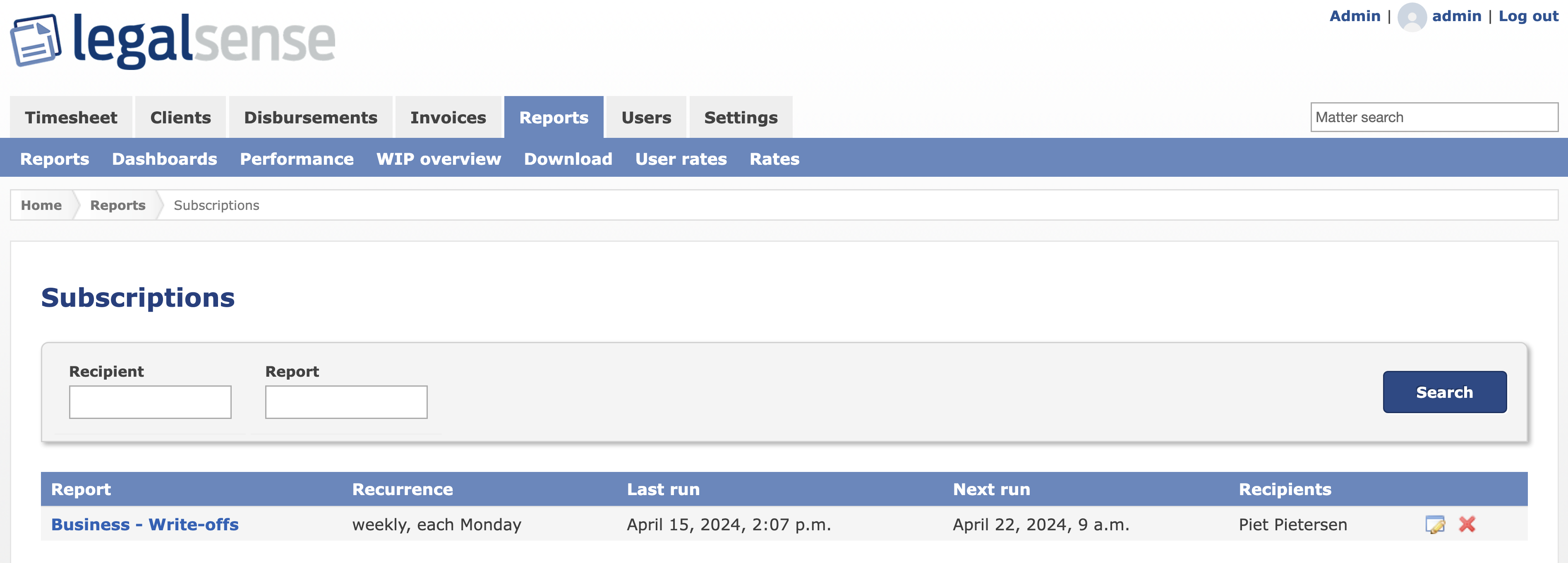Open the WIP overview

click(x=439, y=159)
